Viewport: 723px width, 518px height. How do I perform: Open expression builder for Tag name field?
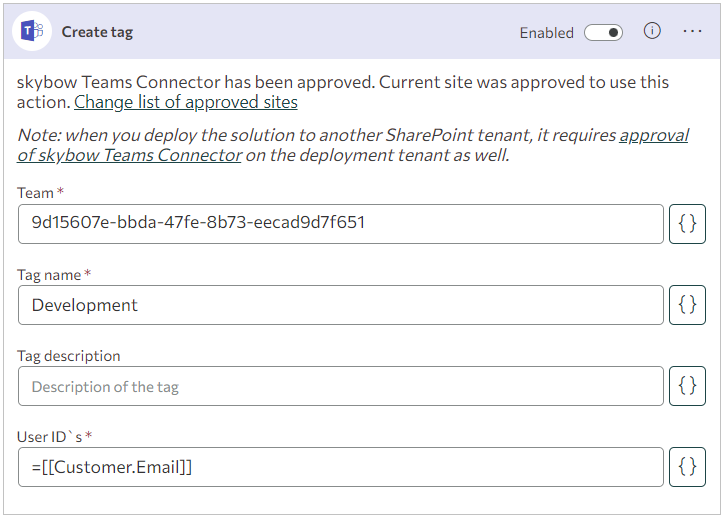coord(687,305)
